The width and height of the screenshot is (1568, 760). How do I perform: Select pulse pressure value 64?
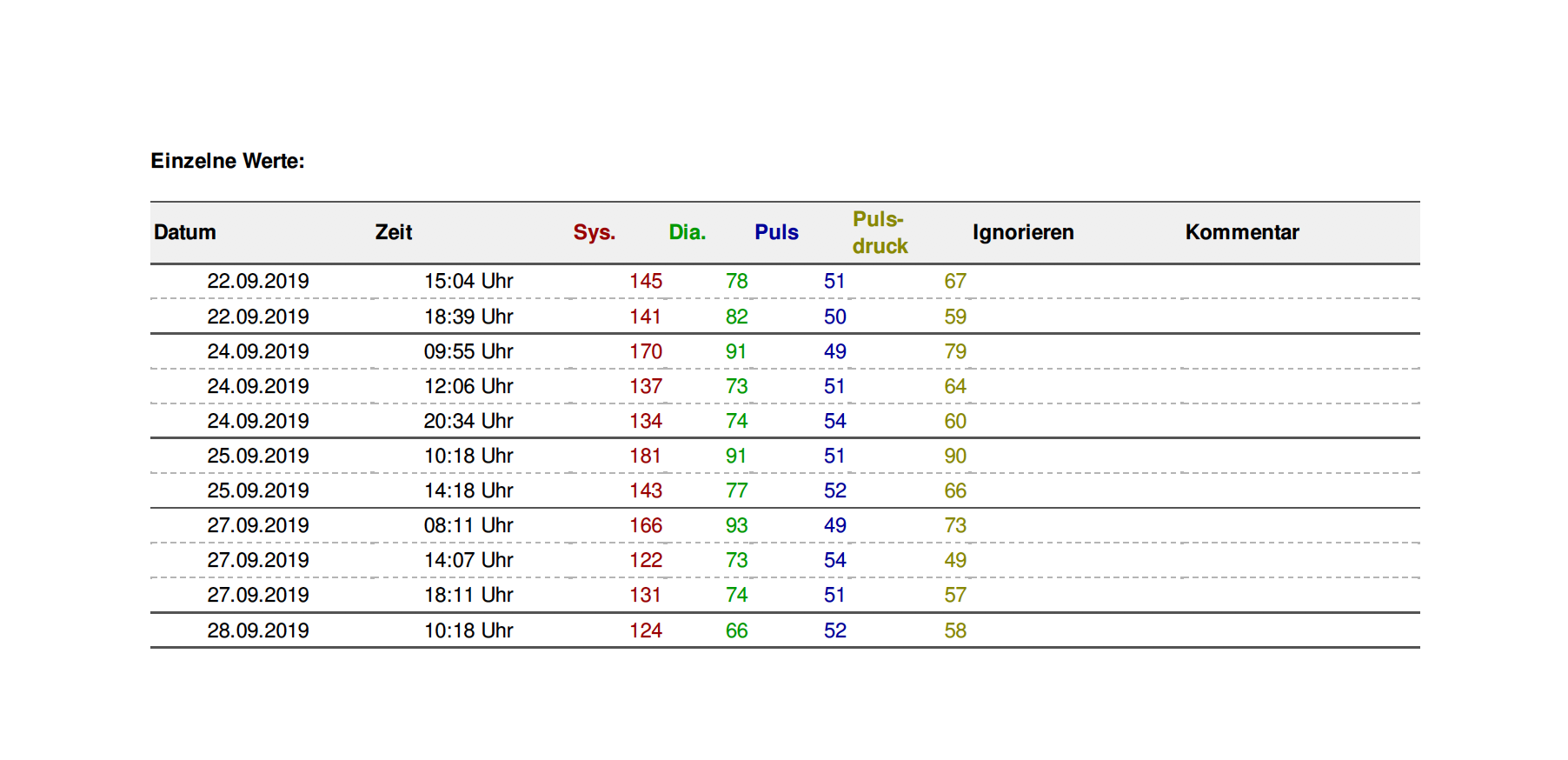click(x=955, y=386)
